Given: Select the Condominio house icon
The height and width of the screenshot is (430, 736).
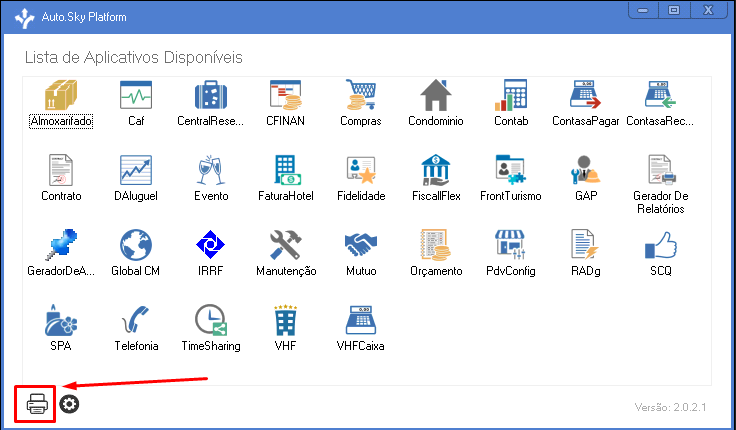Looking at the screenshot, I should click(436, 95).
